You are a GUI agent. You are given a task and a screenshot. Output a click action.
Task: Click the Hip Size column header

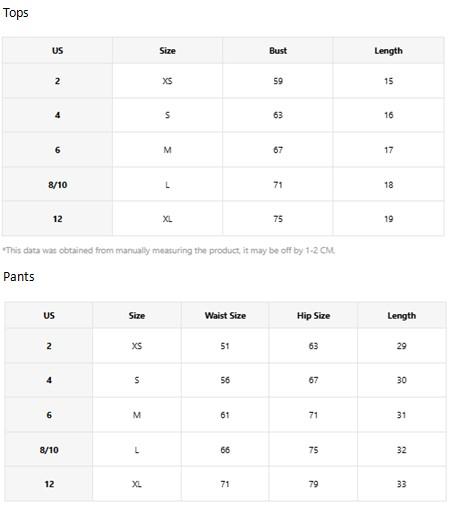(x=313, y=315)
